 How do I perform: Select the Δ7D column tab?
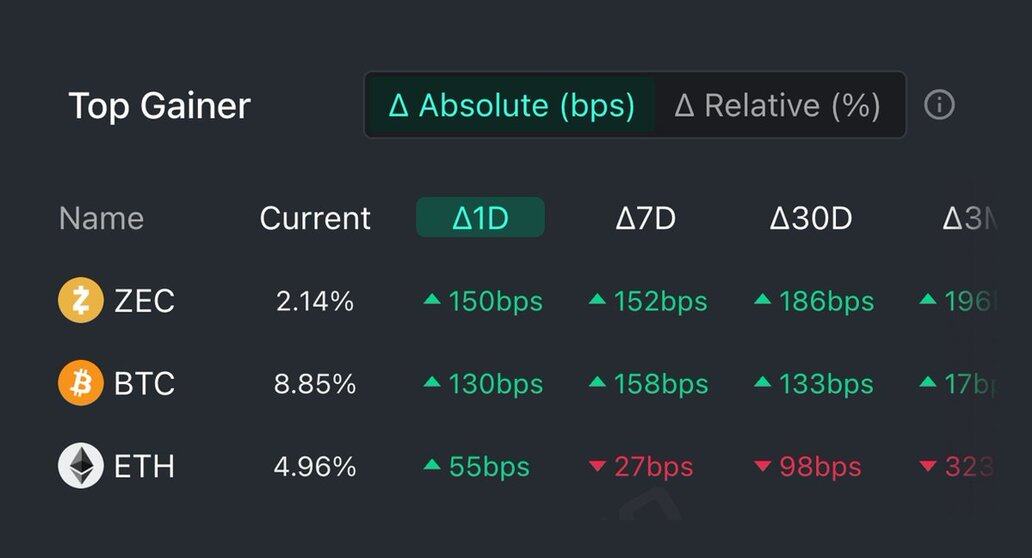click(x=645, y=218)
